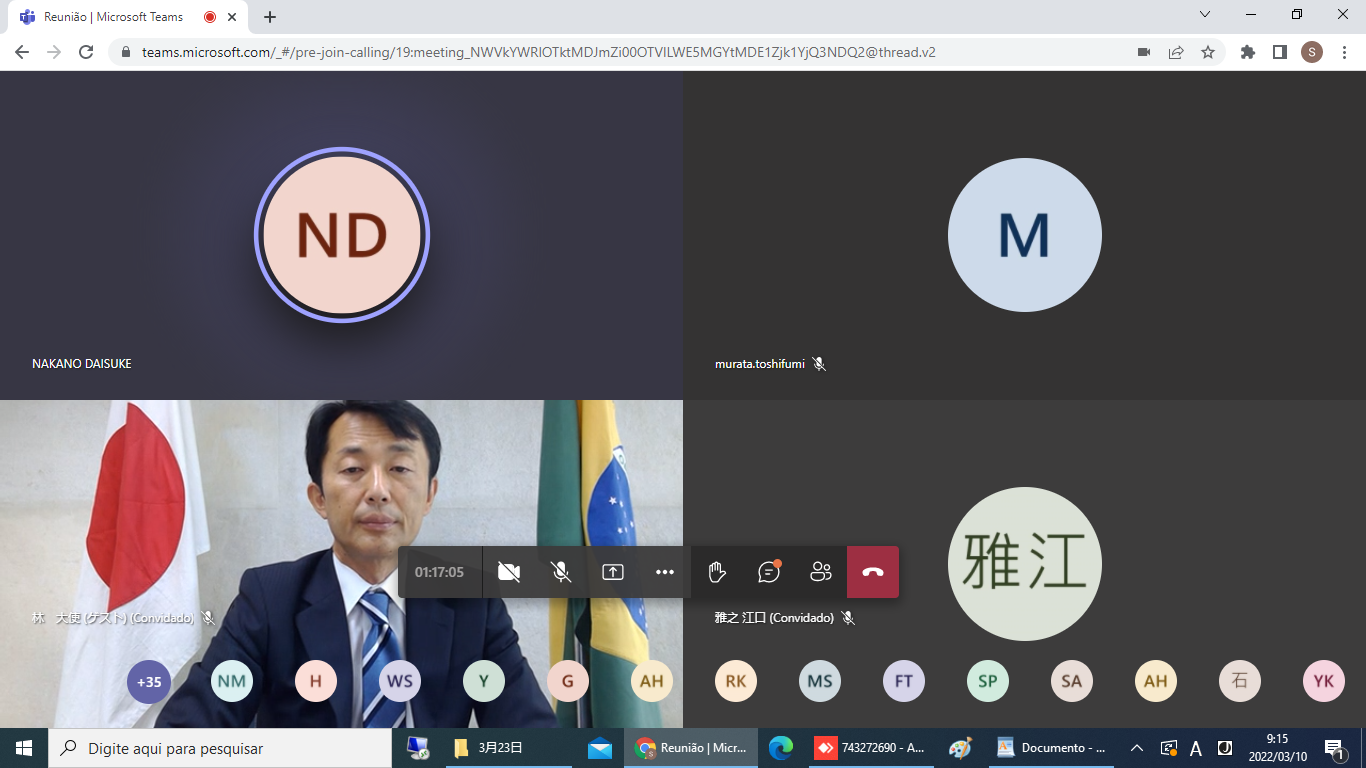Image resolution: width=1366 pixels, height=768 pixels.
Task: Open the meeting chat conversation
Action: pos(769,572)
